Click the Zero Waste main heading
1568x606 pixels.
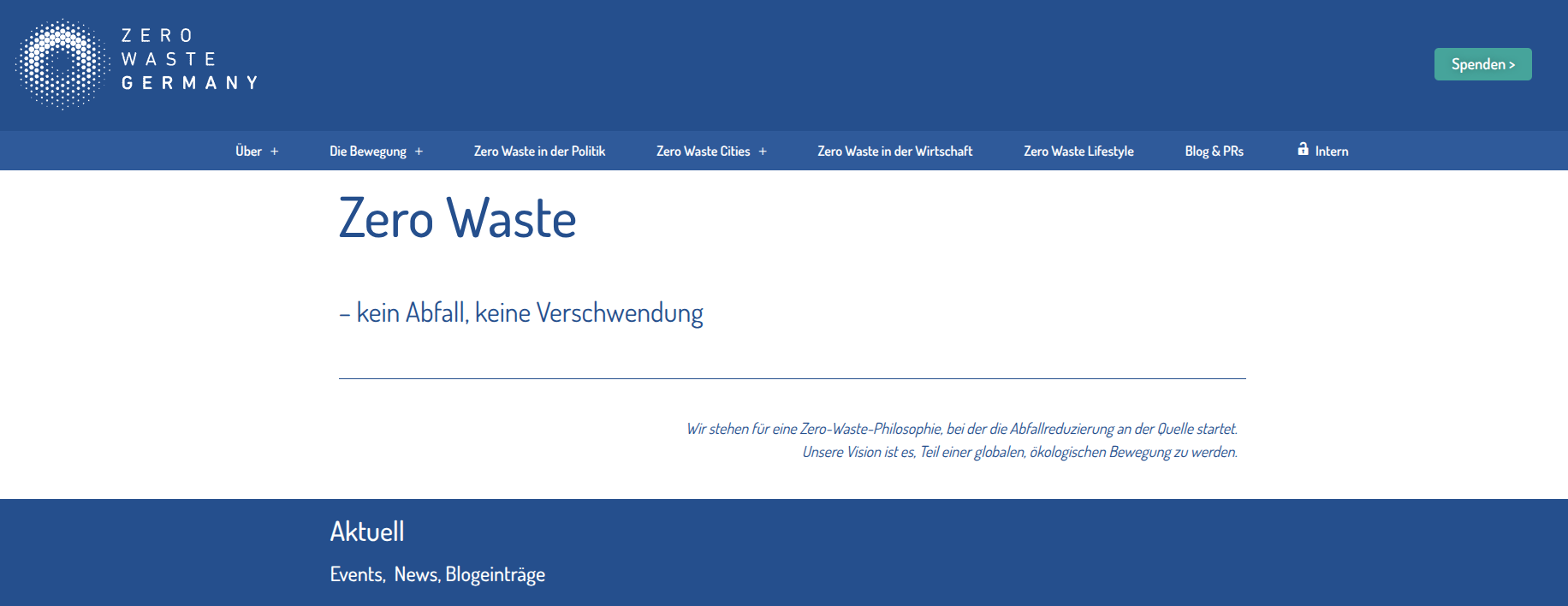click(458, 218)
